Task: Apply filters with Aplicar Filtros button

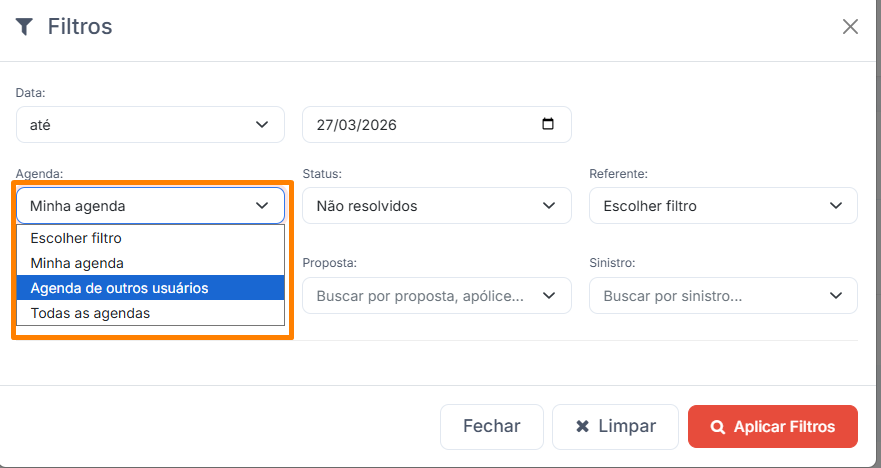Action: [773, 427]
